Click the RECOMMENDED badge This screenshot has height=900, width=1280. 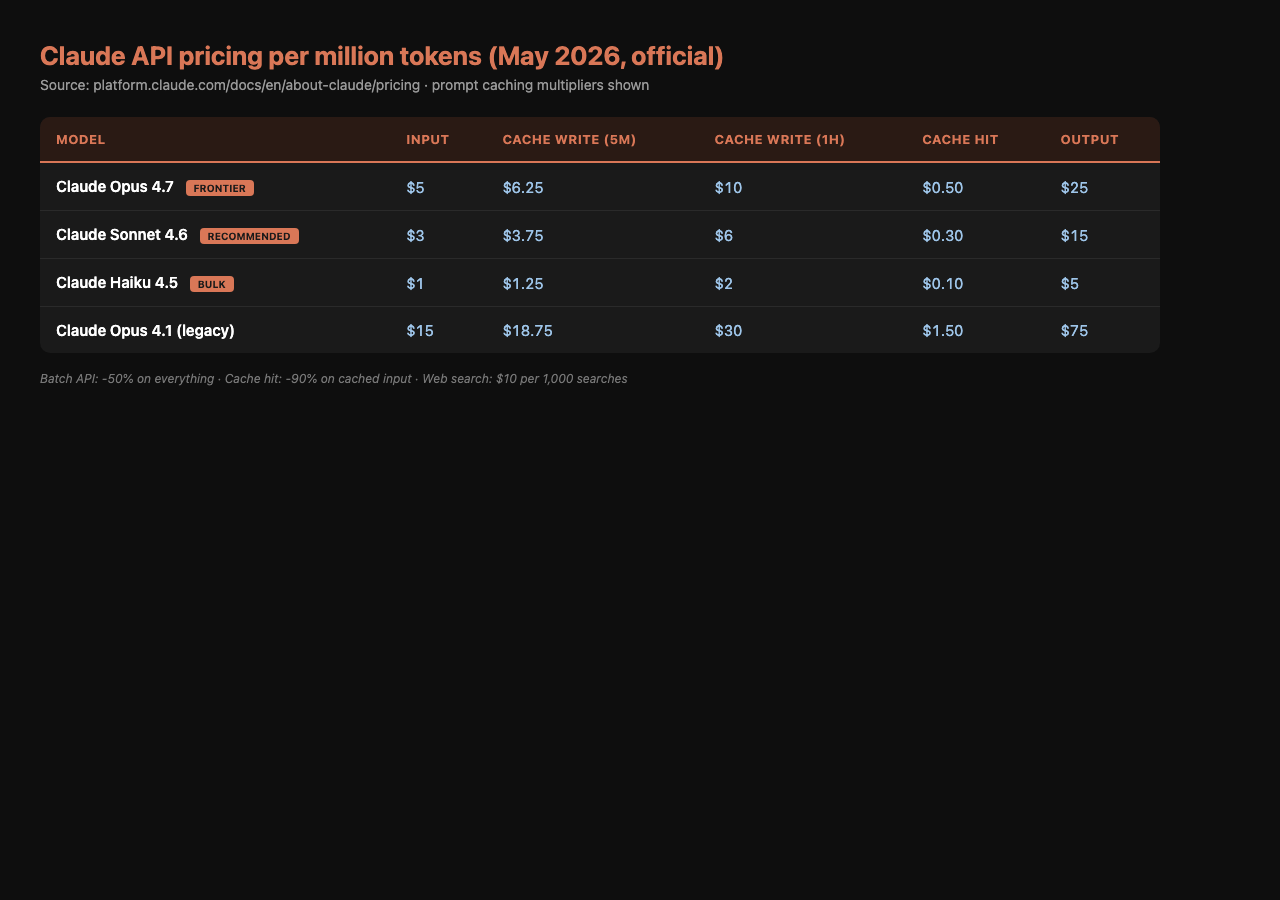point(249,236)
